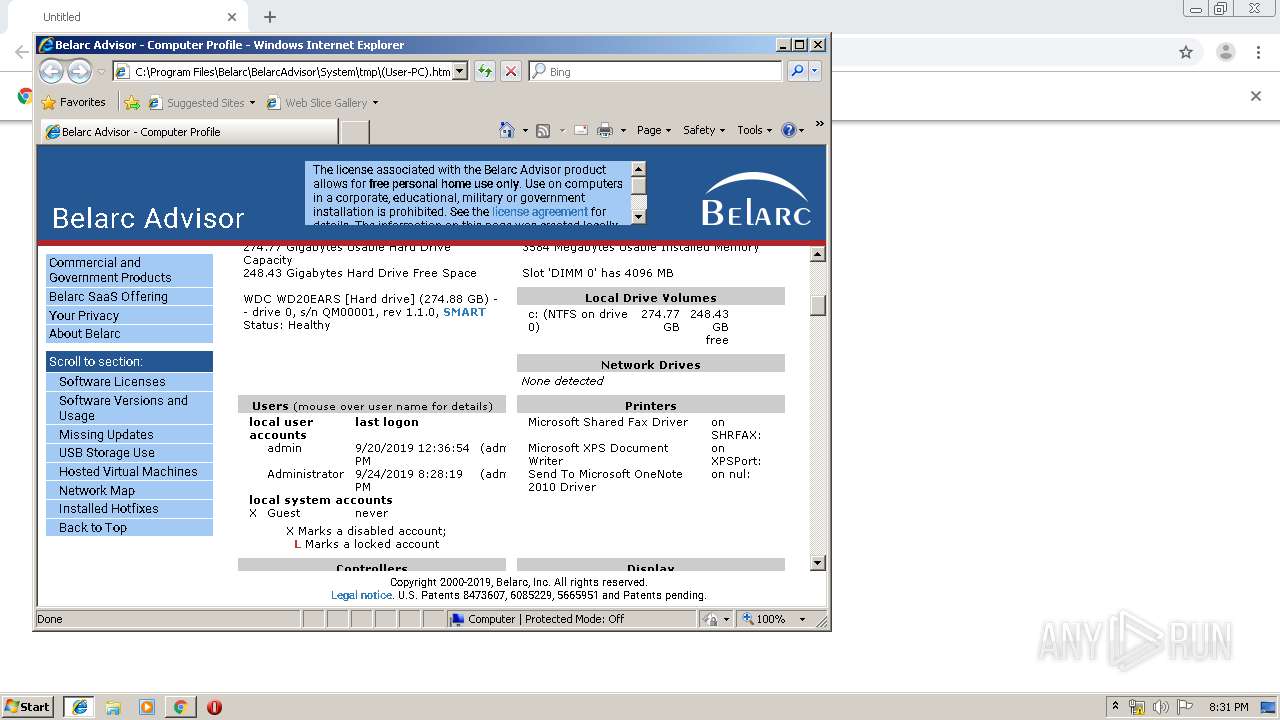The width and height of the screenshot is (1280, 720).
Task: Click the Action Center flag tray icon
Action: point(1185,707)
